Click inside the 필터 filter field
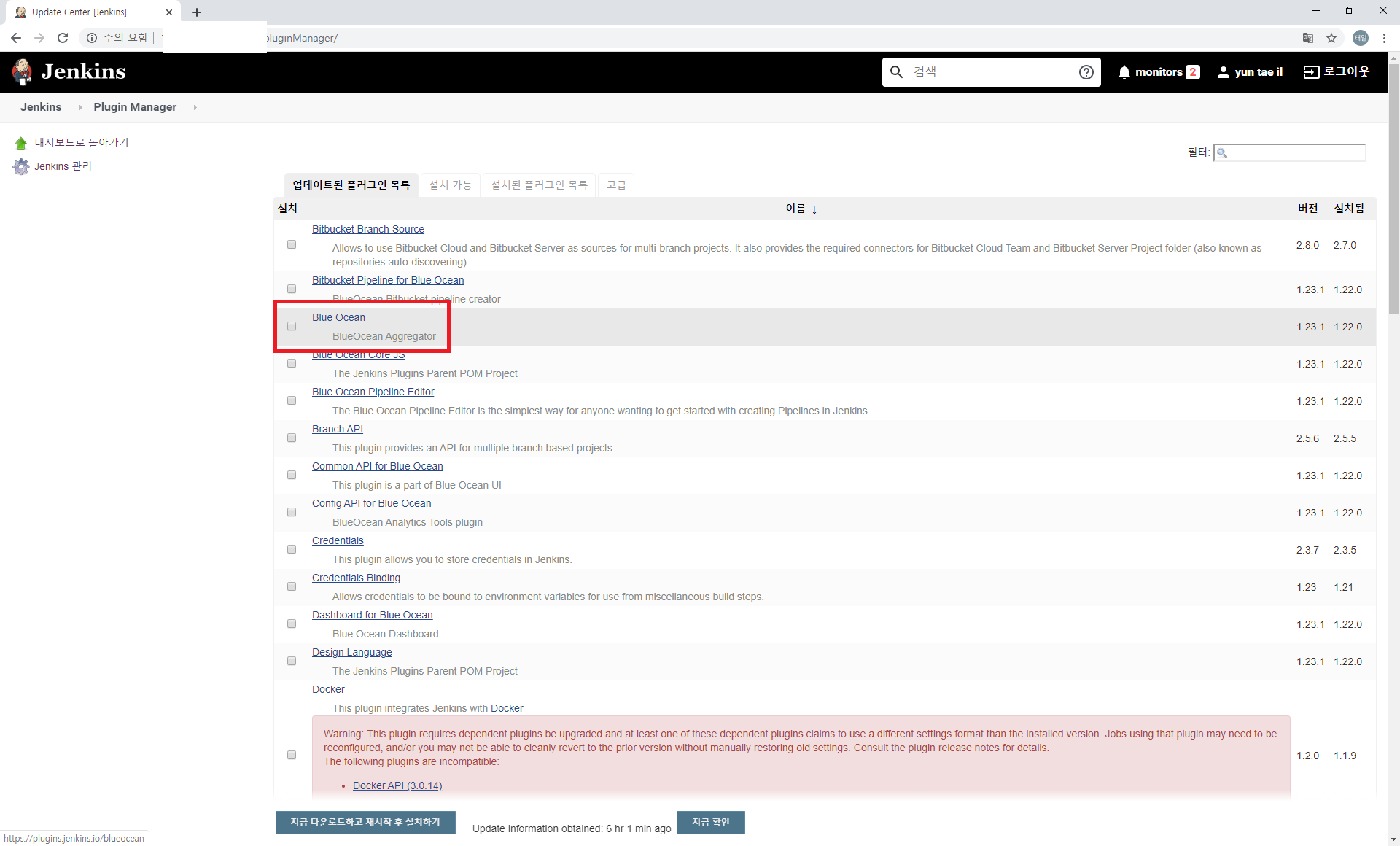This screenshot has height=846, width=1400. 1289,152
